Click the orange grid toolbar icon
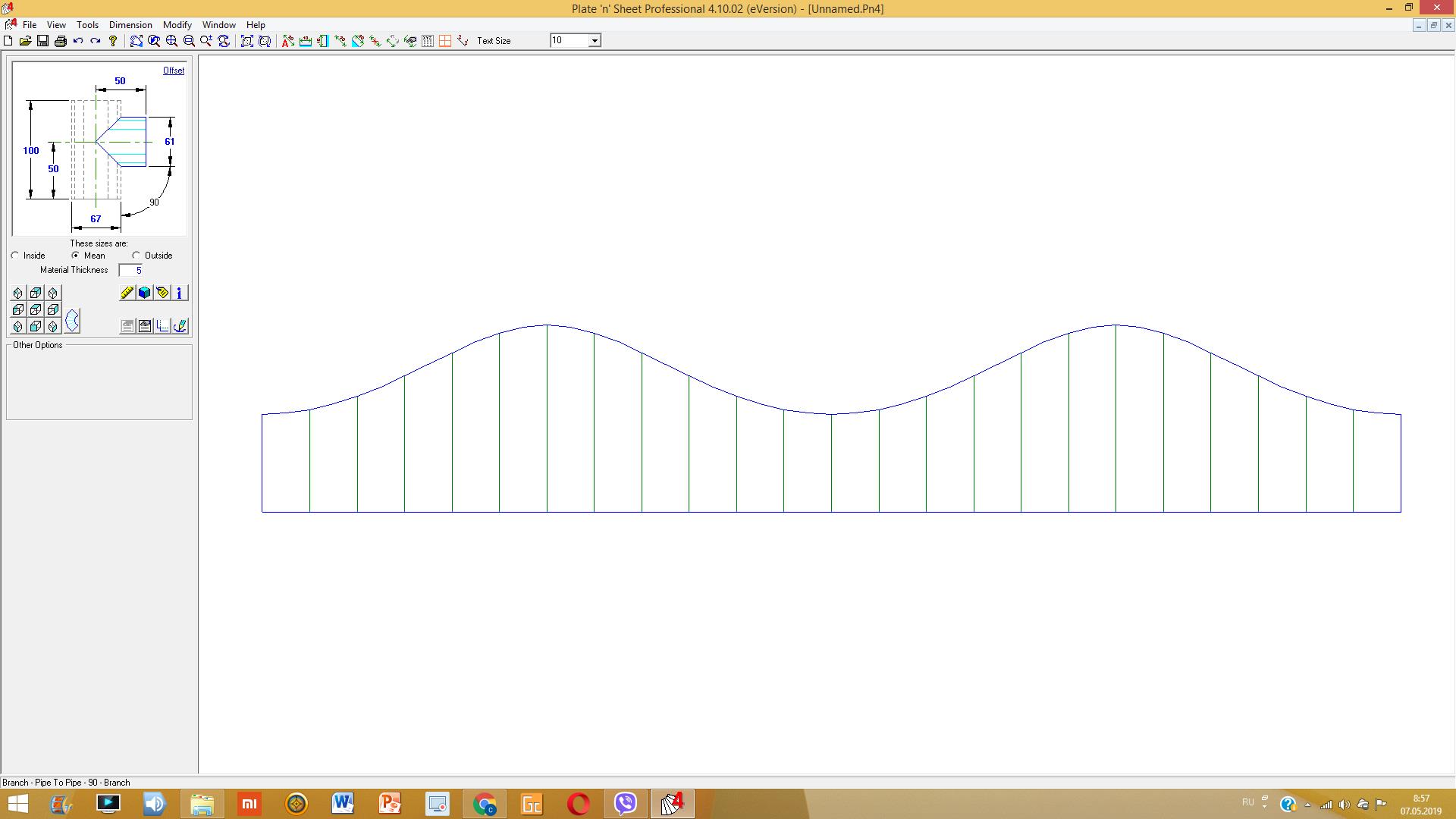This screenshot has height=819, width=1456. (445, 41)
